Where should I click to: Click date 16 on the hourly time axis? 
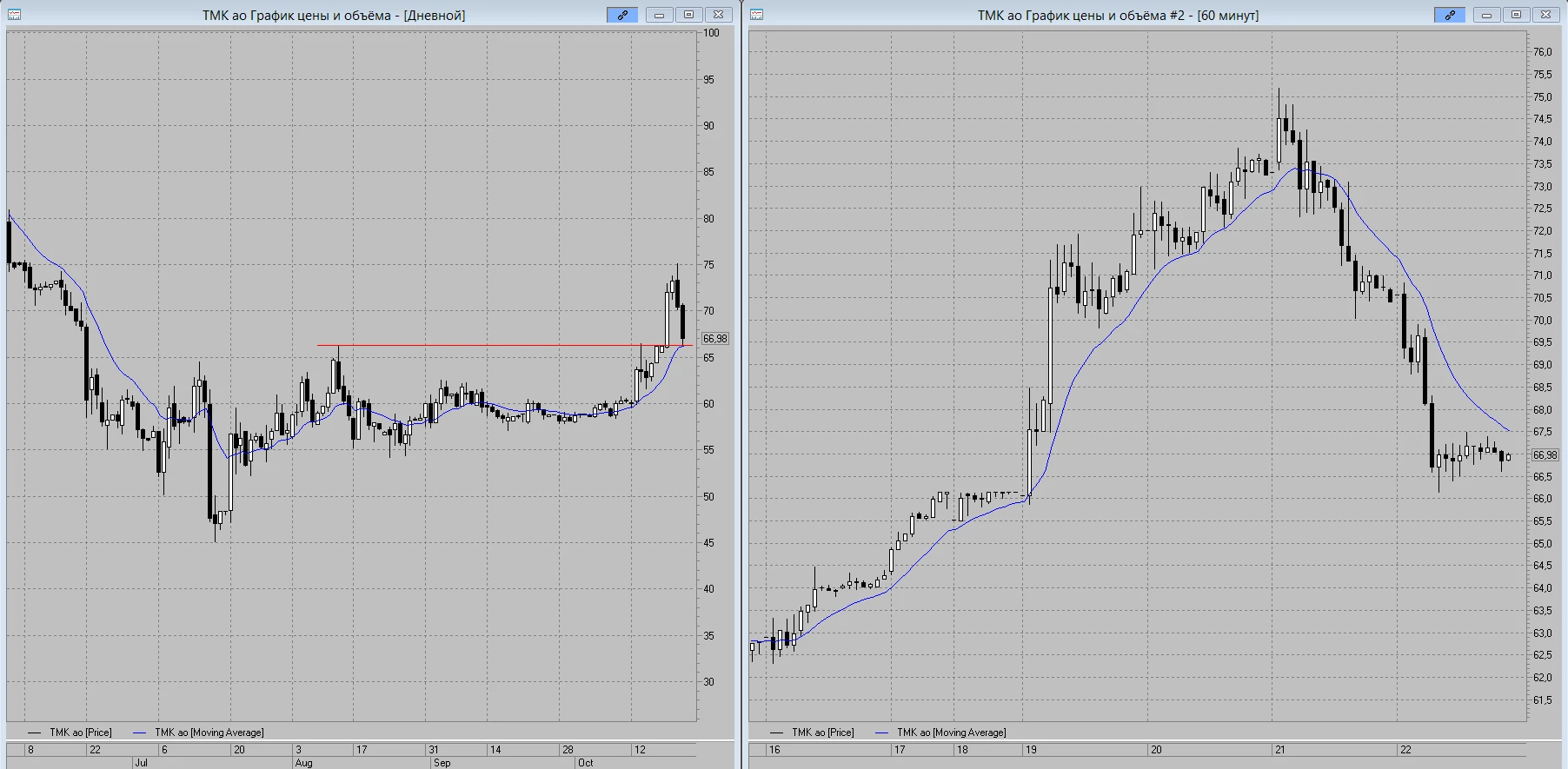(774, 749)
